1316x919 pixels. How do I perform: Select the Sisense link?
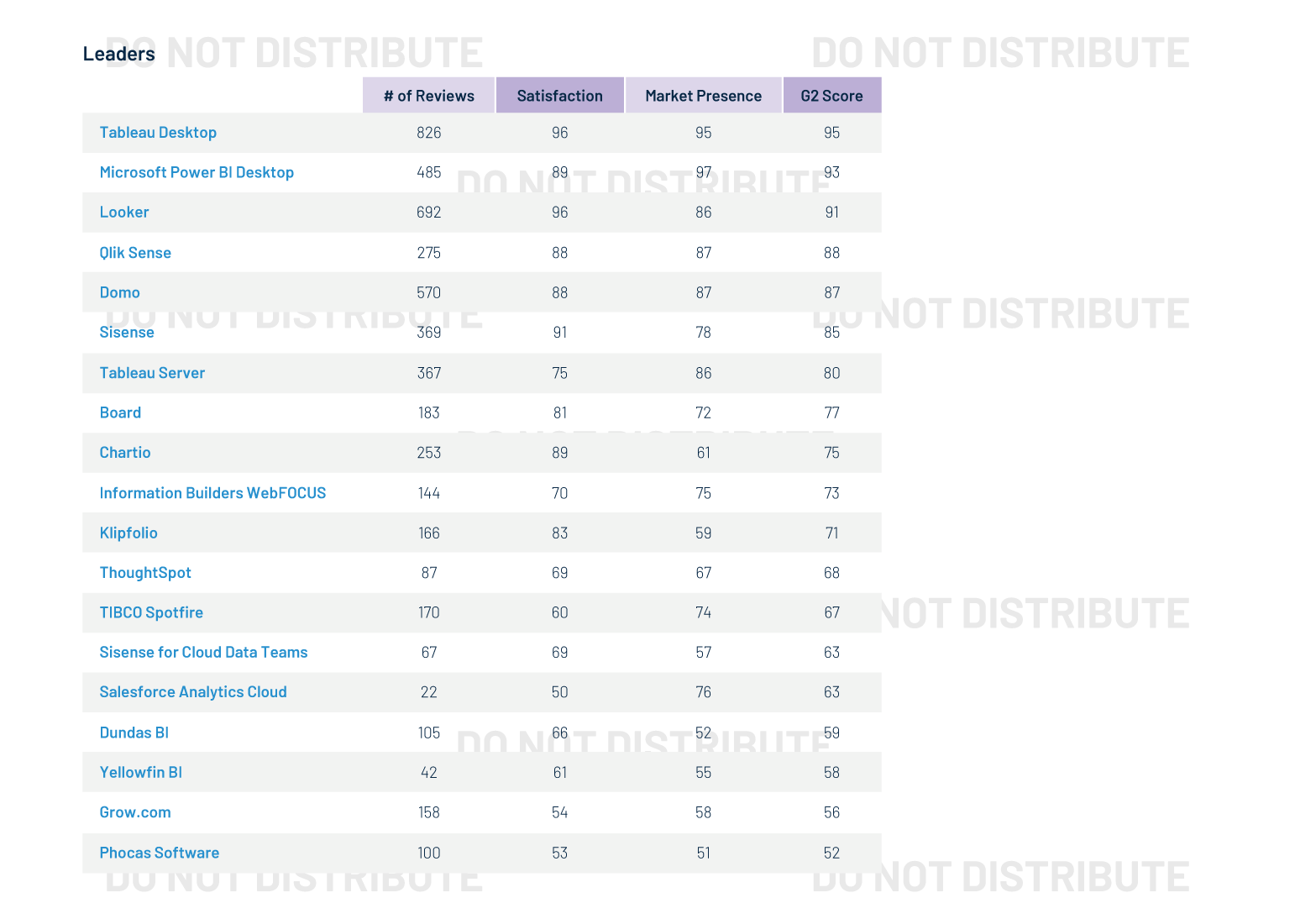(x=126, y=333)
